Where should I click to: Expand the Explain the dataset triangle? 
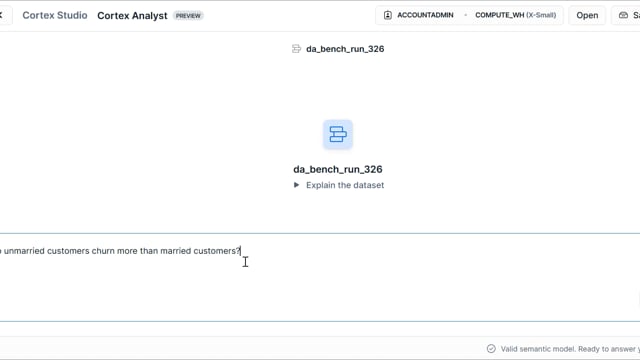(x=296, y=185)
